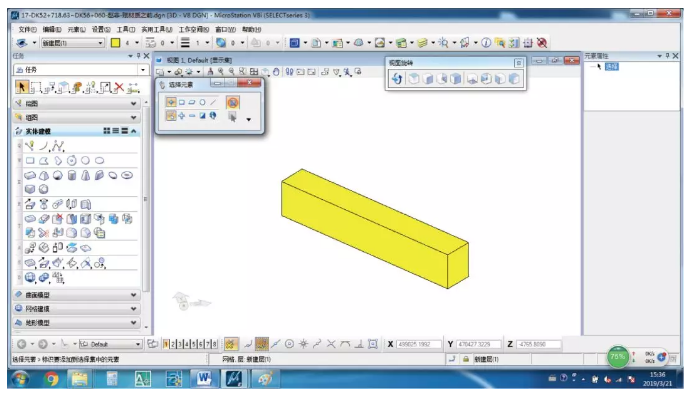
Task: Select the Place Block rectangle tool
Action: (x=30, y=161)
